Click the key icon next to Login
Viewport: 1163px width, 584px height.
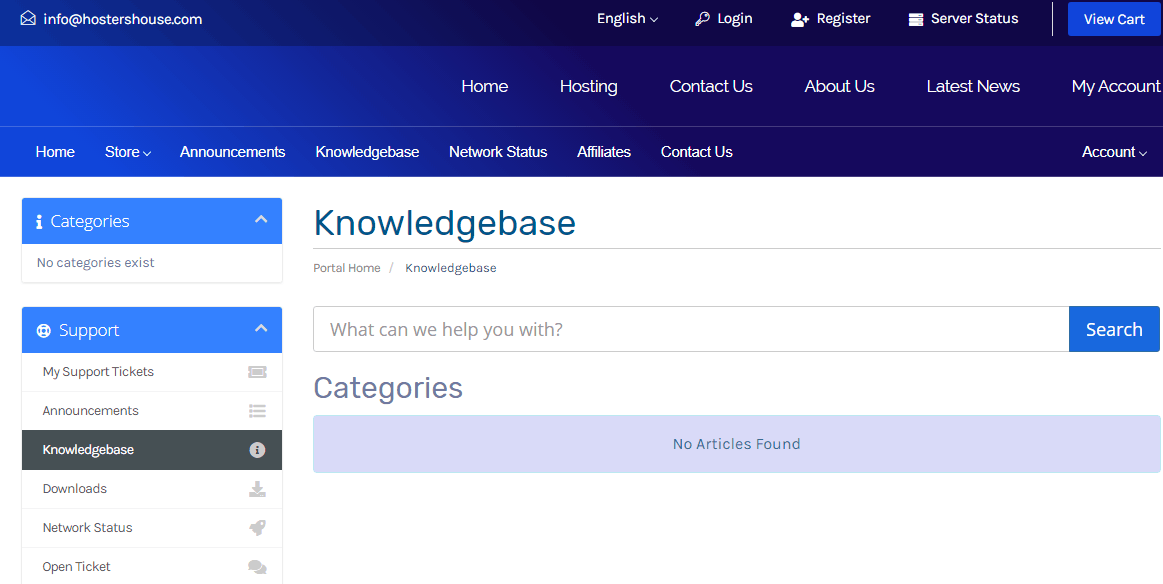click(702, 19)
